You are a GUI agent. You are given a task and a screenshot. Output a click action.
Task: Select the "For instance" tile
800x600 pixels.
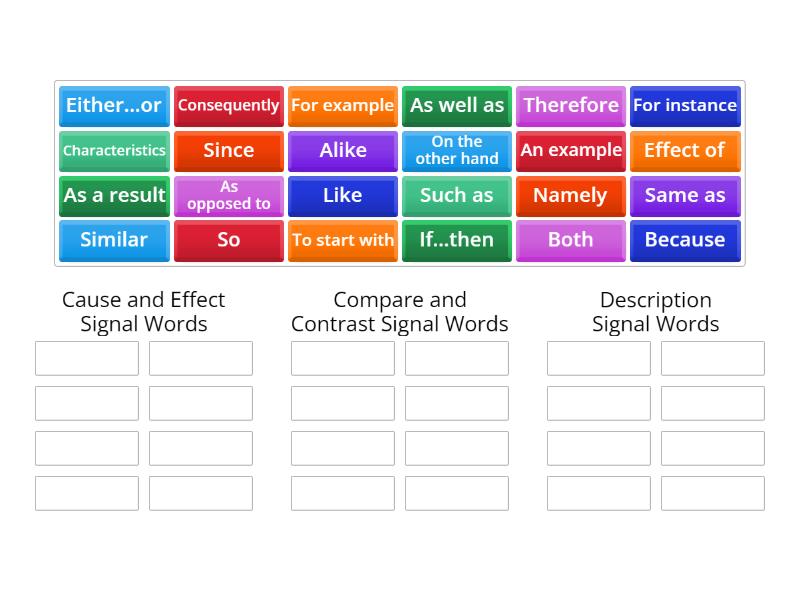(685, 106)
